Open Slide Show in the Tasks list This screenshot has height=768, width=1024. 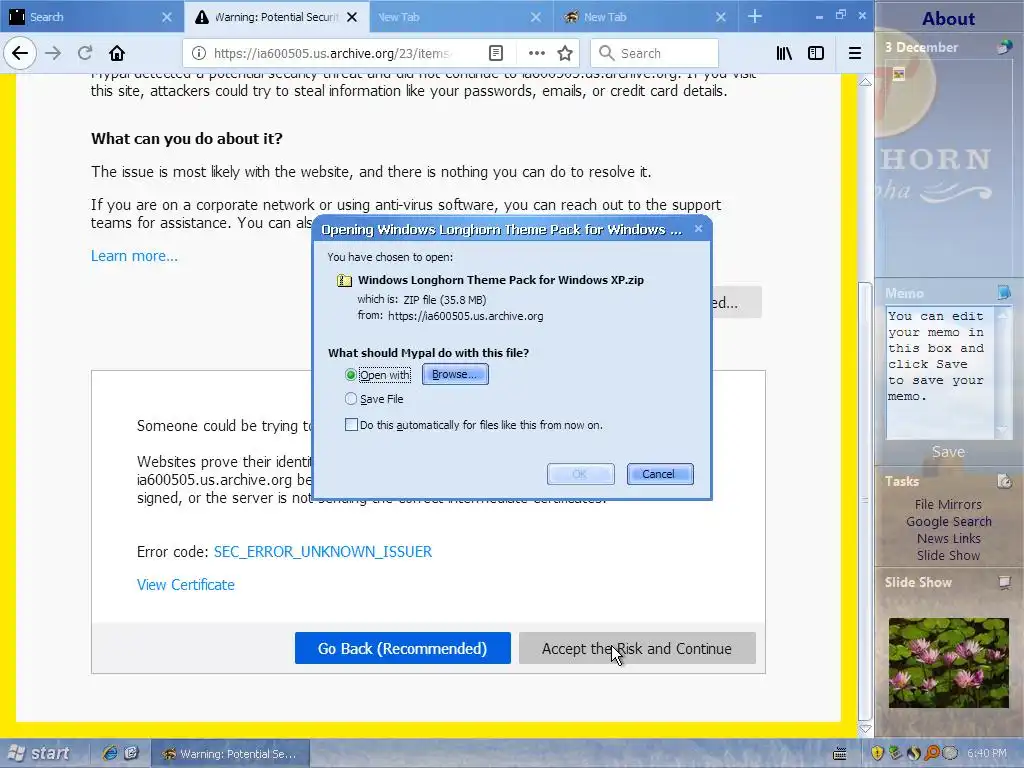click(x=948, y=555)
